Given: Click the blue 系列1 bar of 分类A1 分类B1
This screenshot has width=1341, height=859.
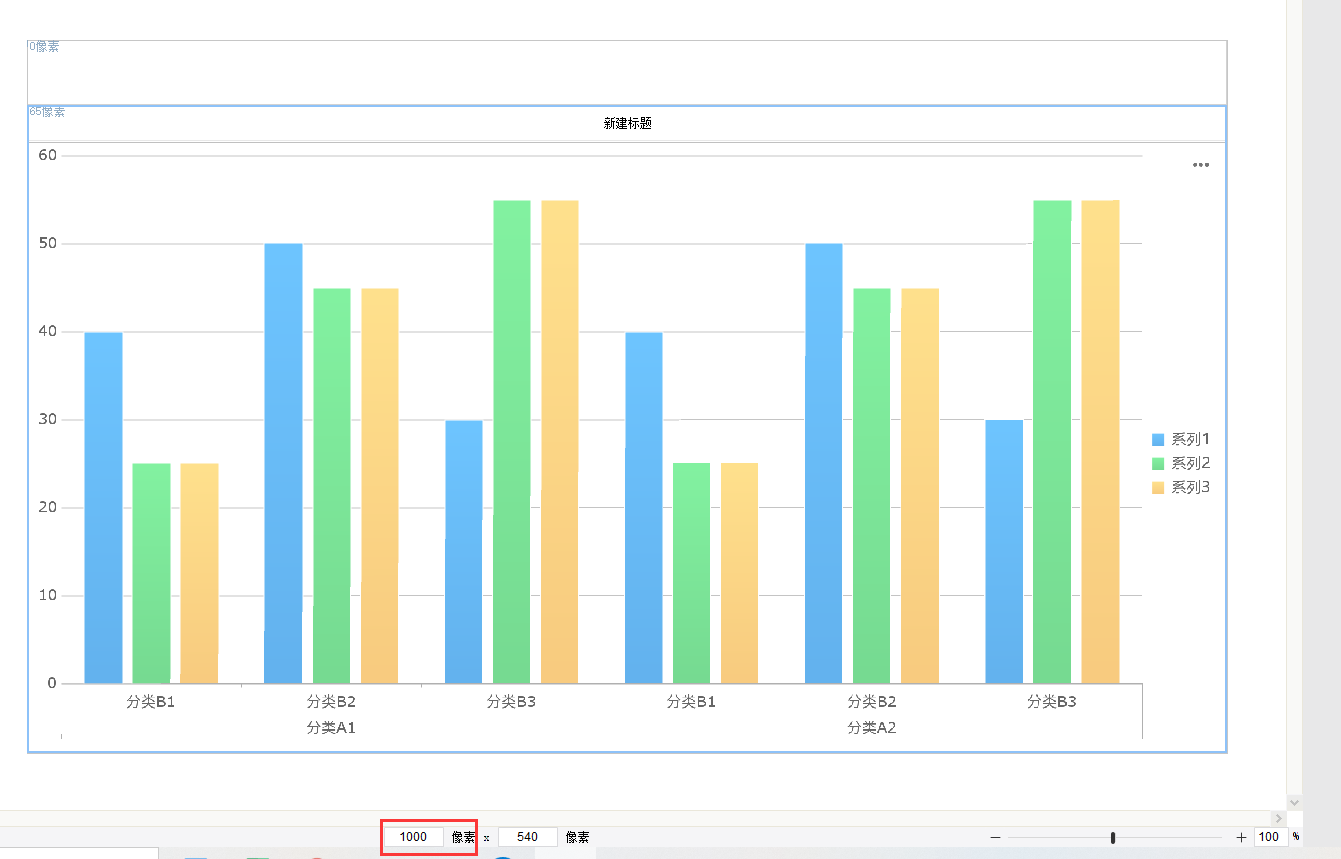Looking at the screenshot, I should click(103, 508).
